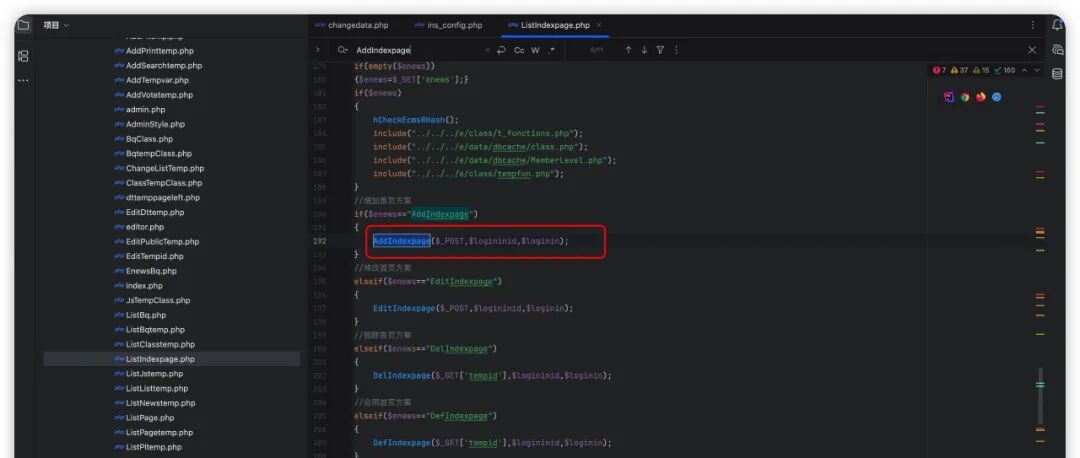Select editor.php file
This screenshot has height=458, width=1080.
pyautogui.click(x=139, y=227)
